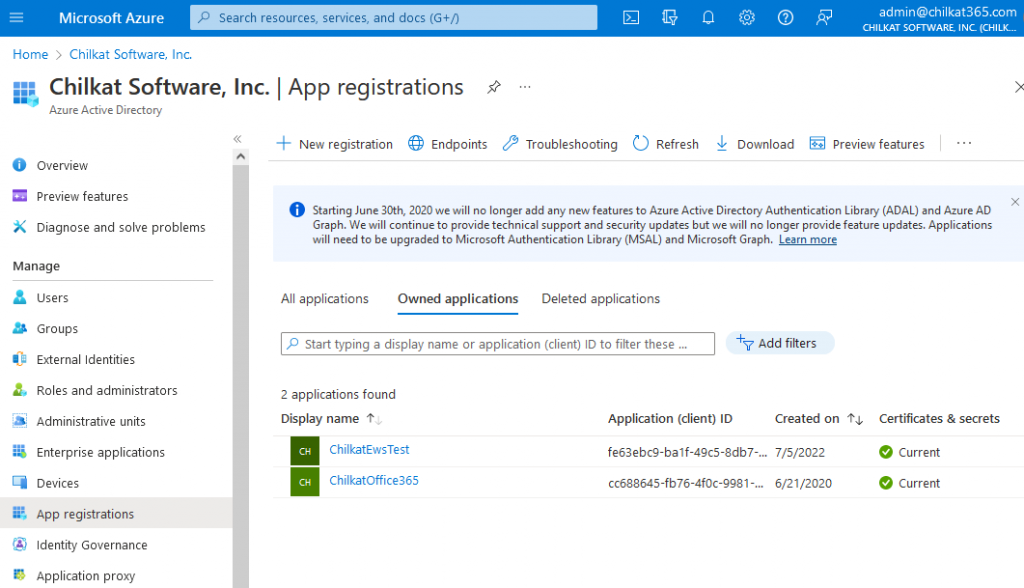
Task: Click the filter by display name box
Action: point(497,343)
